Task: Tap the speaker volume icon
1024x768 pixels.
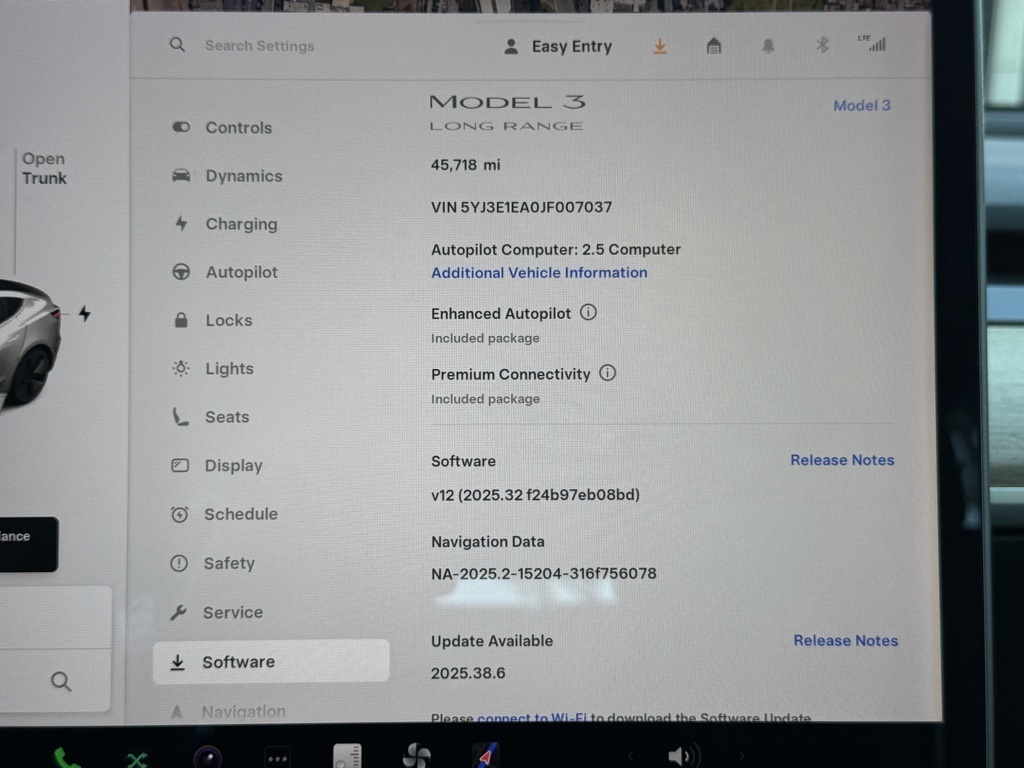Action: (x=681, y=756)
